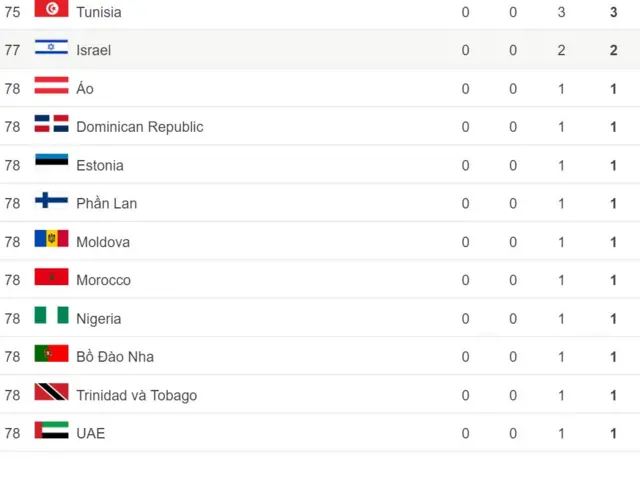Click Tunisia's total medal count 3
This screenshot has height=485, width=640.
coord(613,12)
